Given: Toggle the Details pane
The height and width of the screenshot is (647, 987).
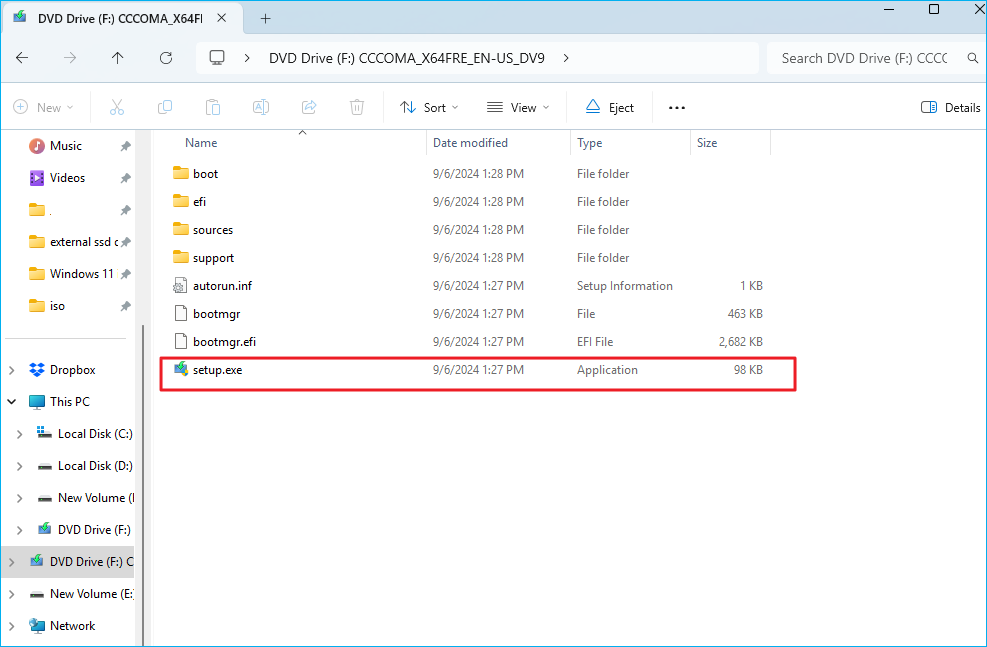Looking at the screenshot, I should click(950, 107).
